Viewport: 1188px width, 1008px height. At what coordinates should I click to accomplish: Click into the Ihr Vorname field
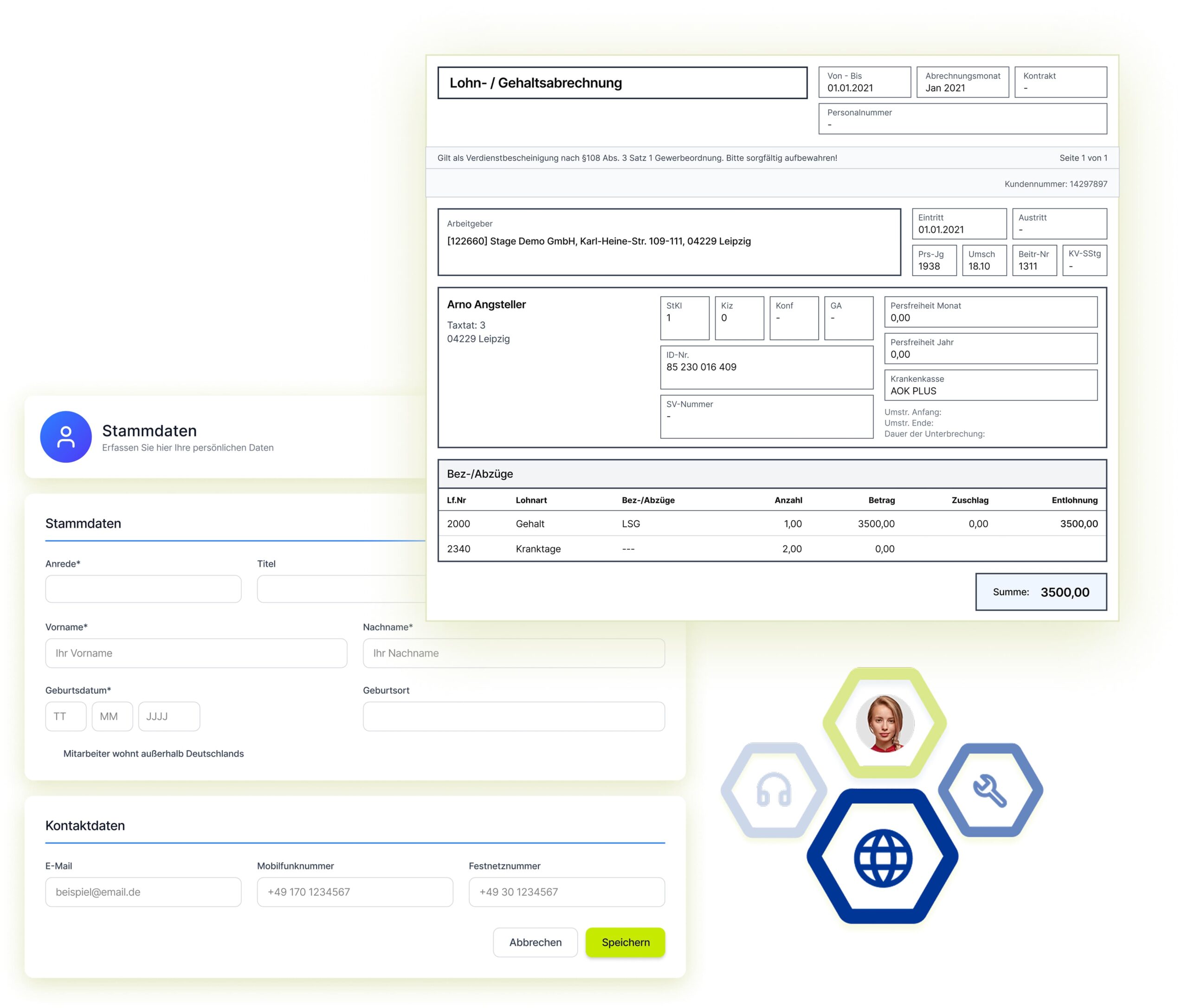coord(196,653)
